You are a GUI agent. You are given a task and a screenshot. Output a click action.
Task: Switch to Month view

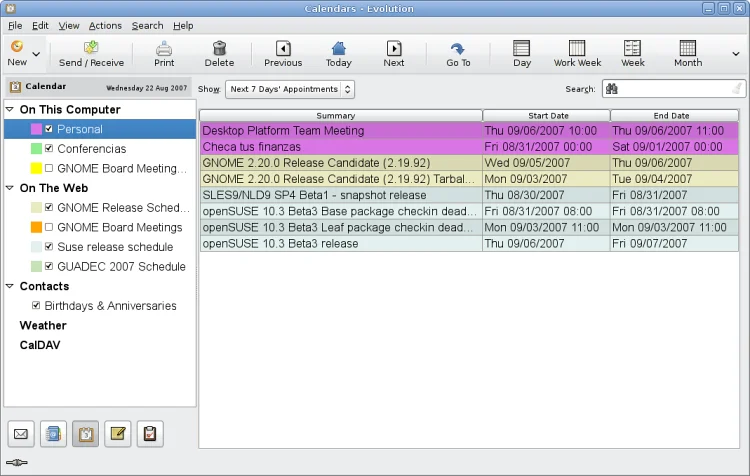pyautogui.click(x=687, y=48)
